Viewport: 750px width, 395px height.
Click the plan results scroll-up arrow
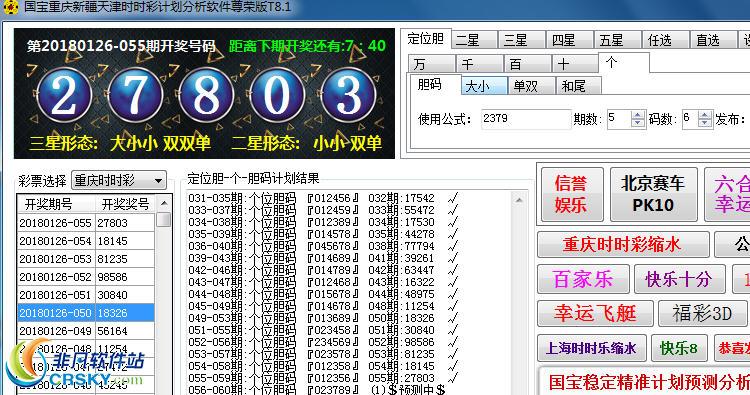pyautogui.click(x=519, y=199)
